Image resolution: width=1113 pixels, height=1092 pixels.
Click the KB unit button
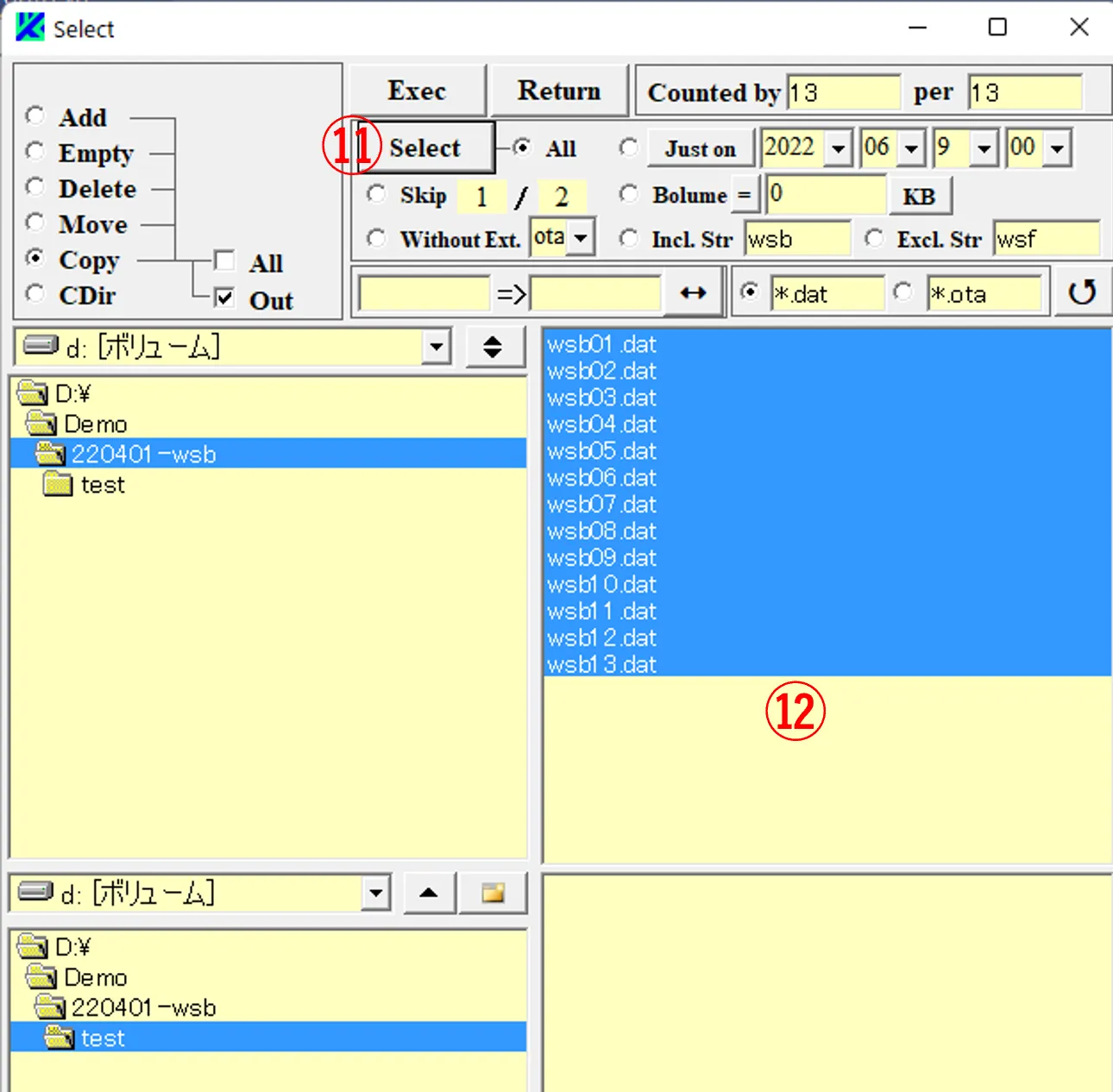coord(919,196)
